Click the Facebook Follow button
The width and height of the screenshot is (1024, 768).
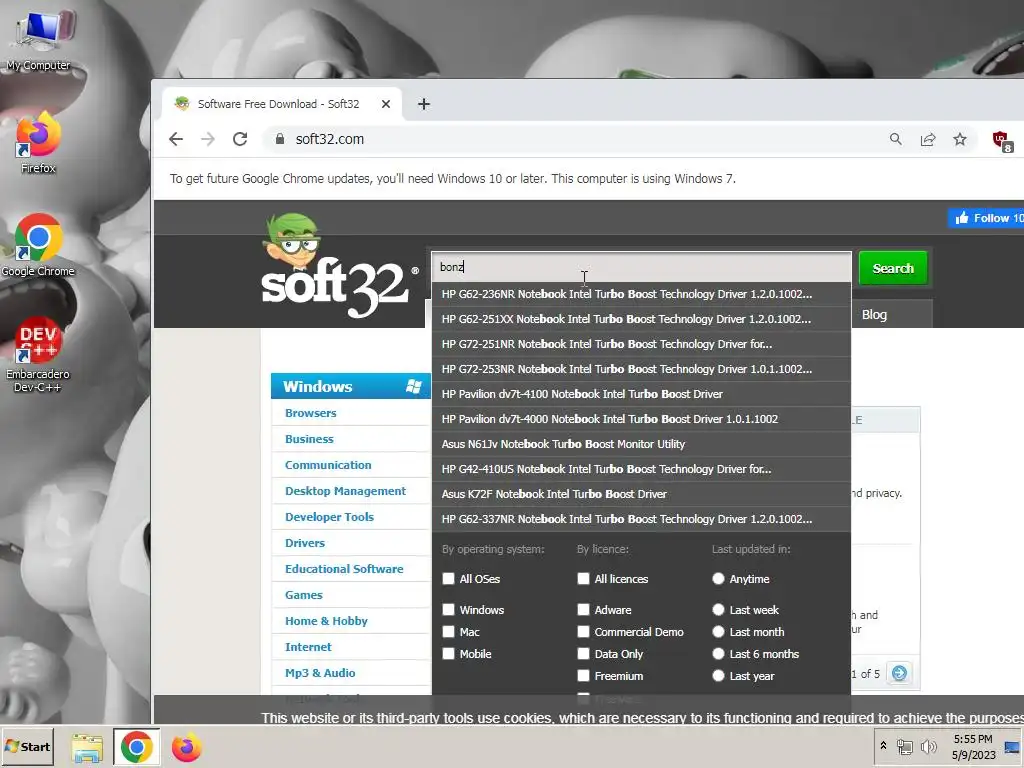tap(986, 218)
